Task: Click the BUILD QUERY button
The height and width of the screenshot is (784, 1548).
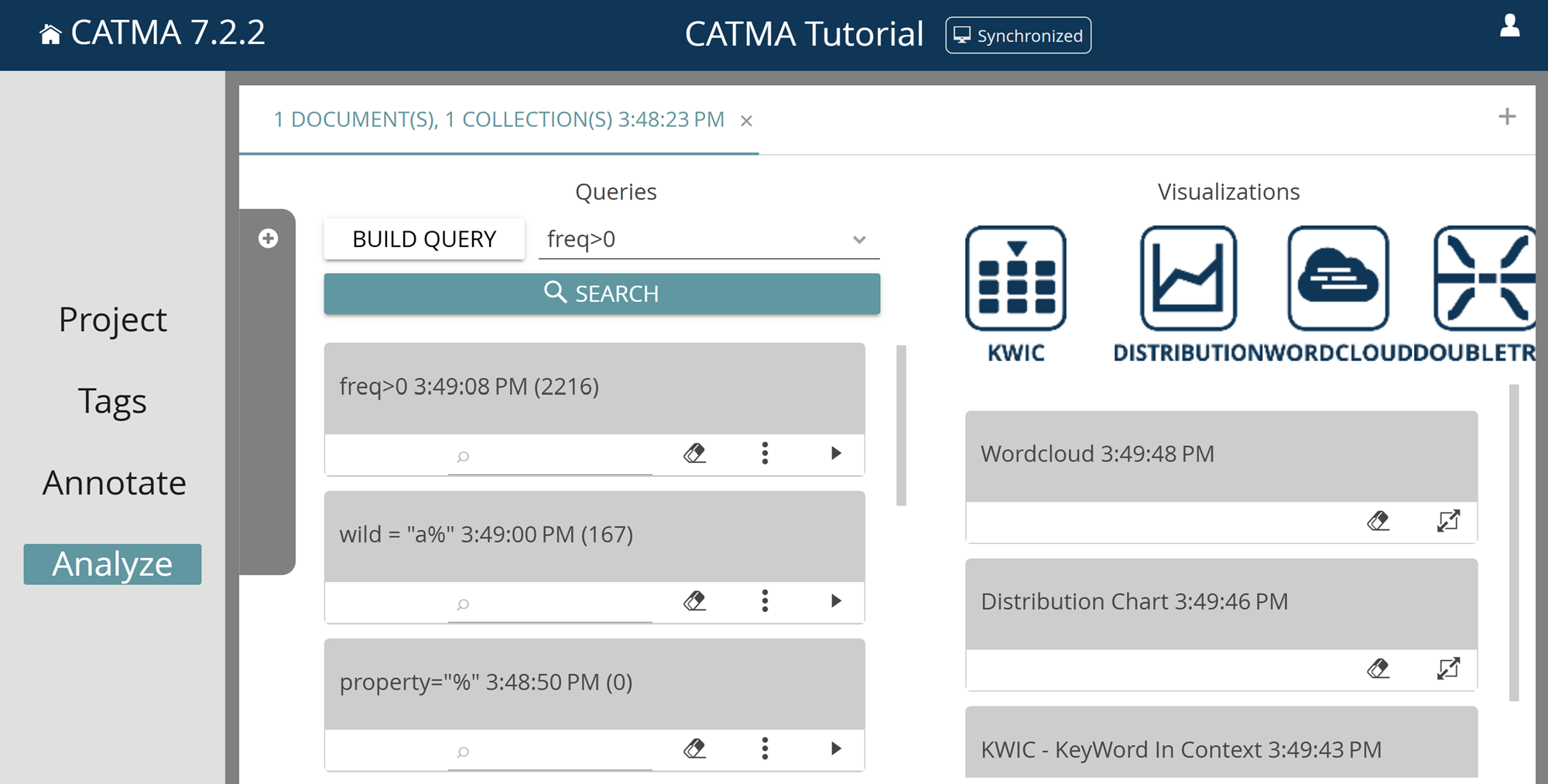Action: 424,239
